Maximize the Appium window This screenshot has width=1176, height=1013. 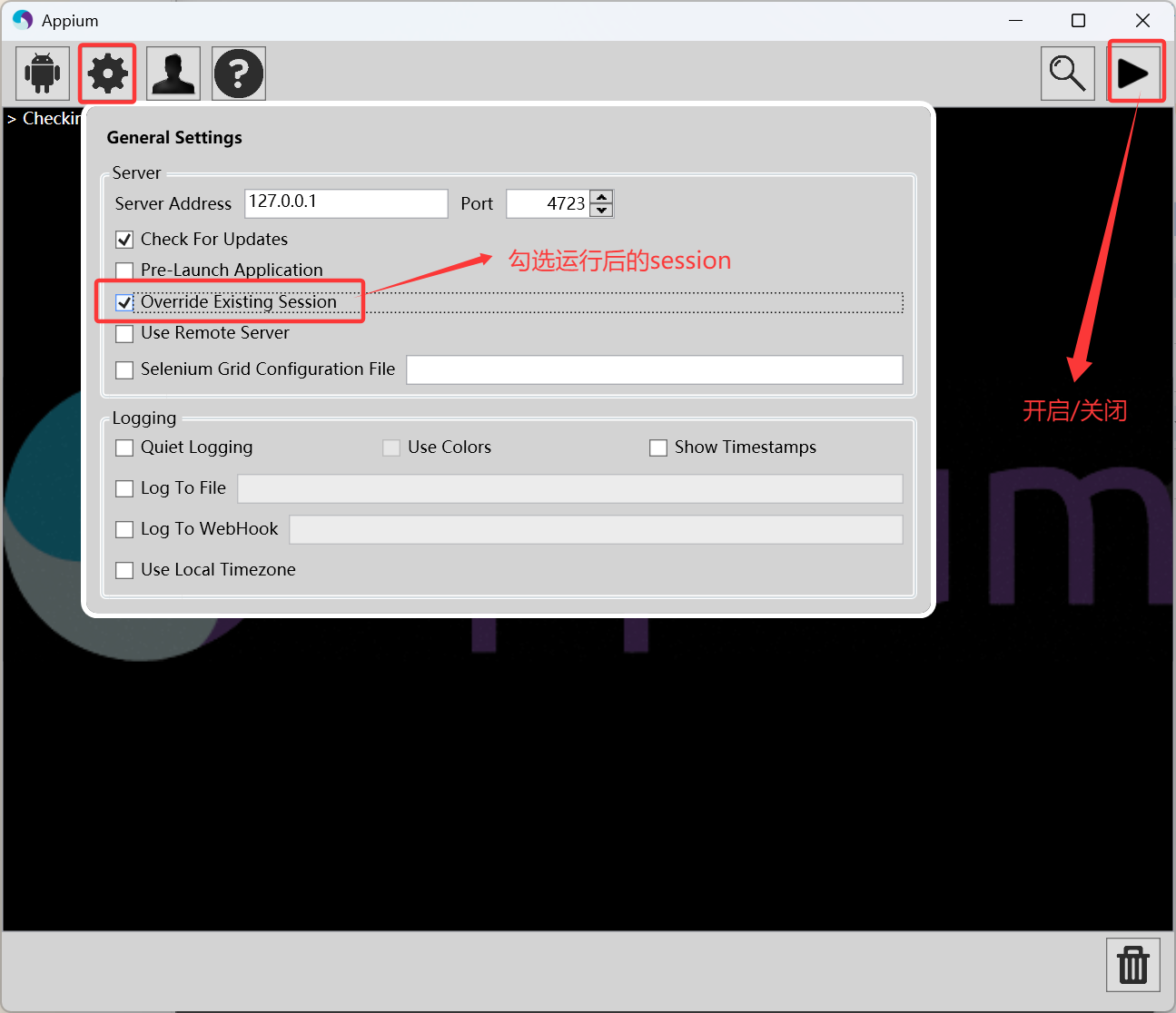coord(1079,20)
